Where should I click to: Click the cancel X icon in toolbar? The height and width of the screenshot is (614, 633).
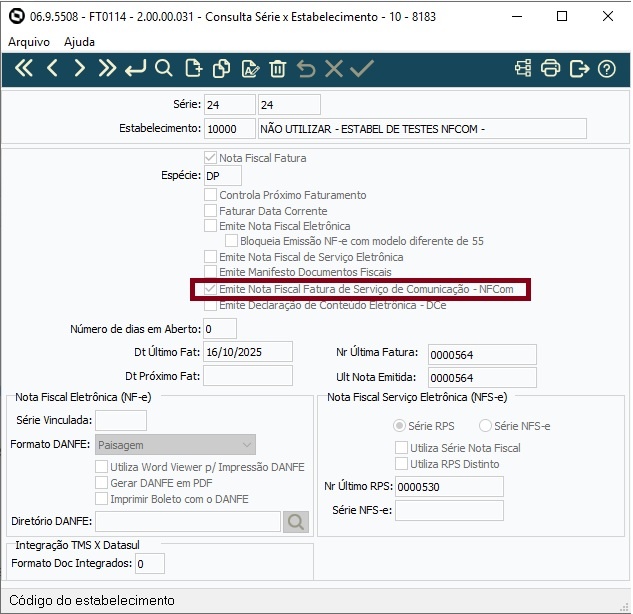pos(334,68)
